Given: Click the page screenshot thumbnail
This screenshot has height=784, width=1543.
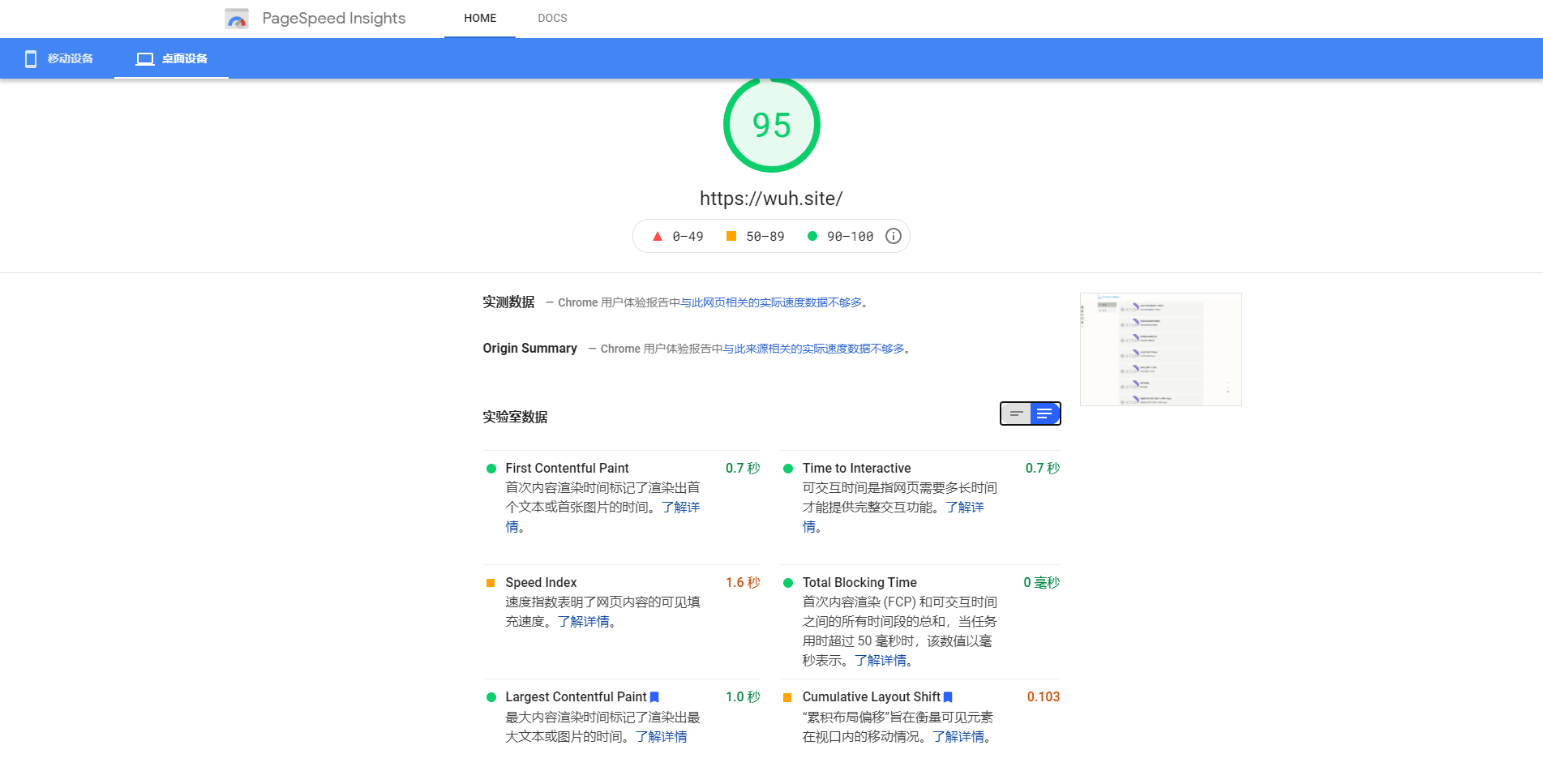Looking at the screenshot, I should click(x=1160, y=349).
